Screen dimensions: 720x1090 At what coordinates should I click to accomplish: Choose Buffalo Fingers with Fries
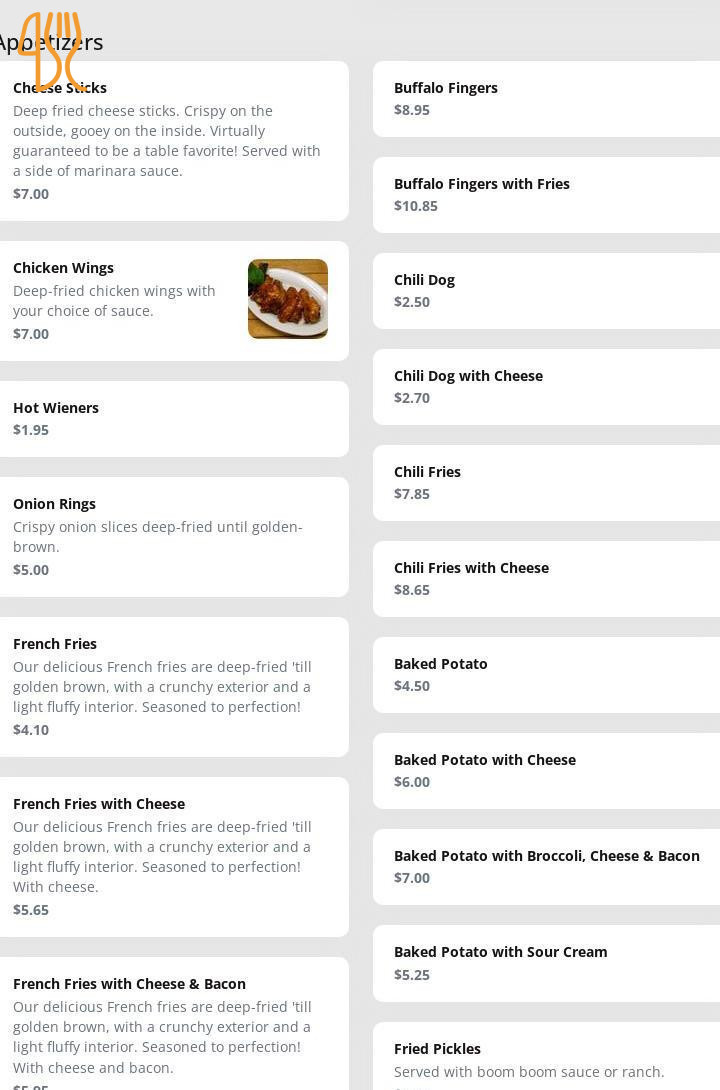pyautogui.click(x=546, y=195)
